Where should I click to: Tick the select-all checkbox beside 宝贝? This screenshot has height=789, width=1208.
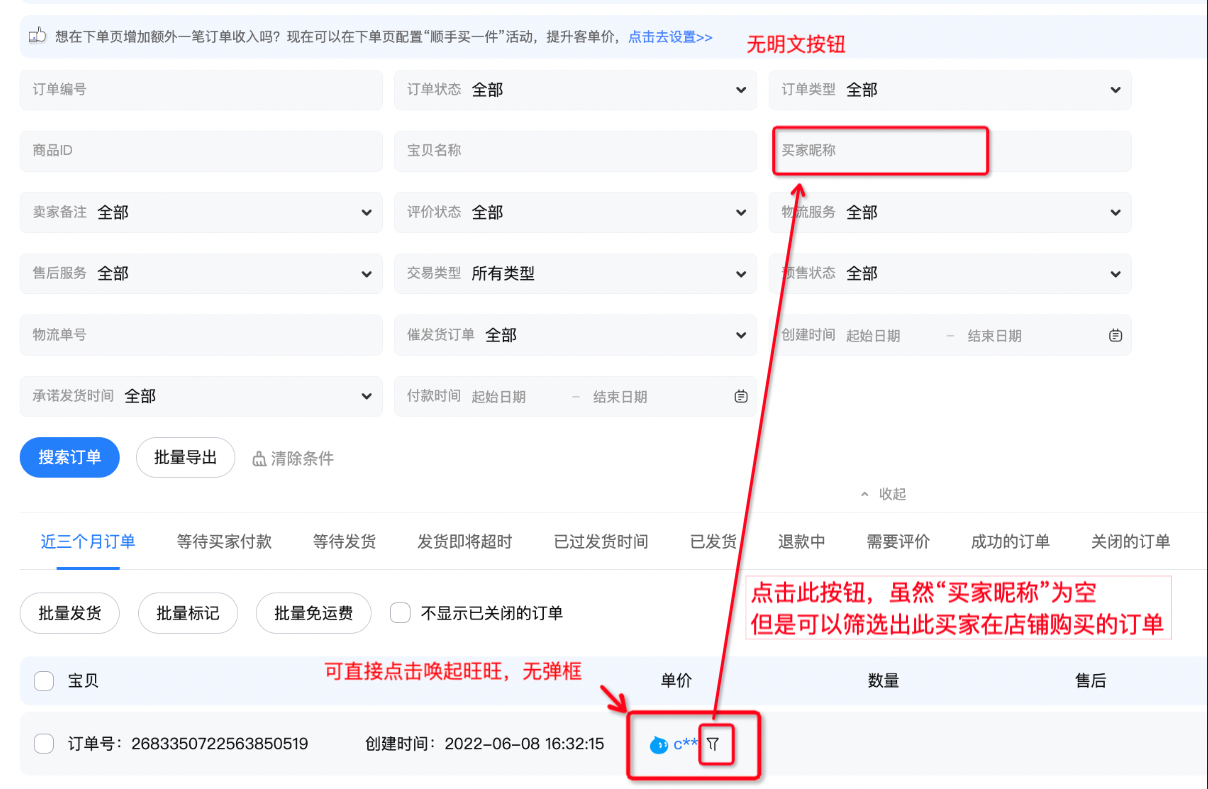click(x=44, y=681)
